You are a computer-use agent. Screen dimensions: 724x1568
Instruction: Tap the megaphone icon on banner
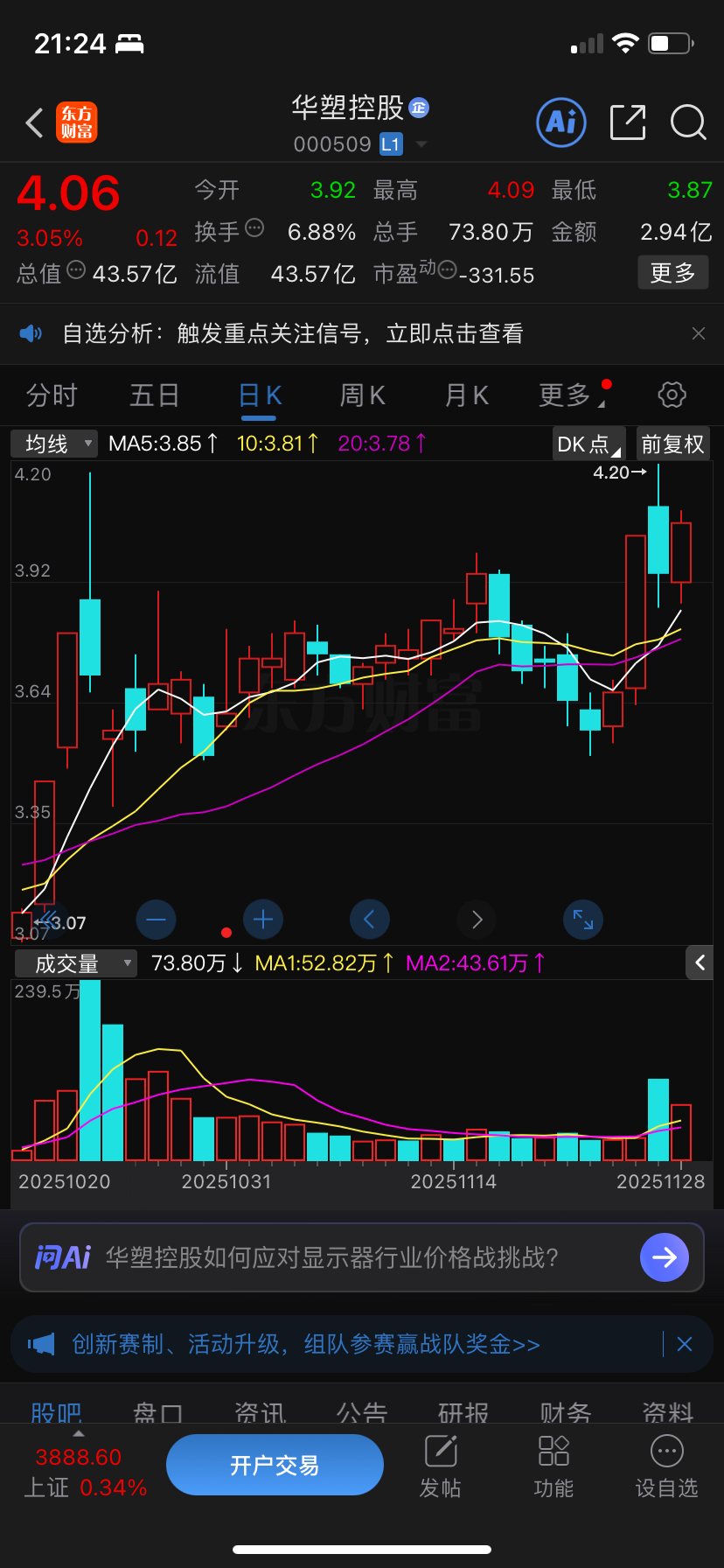click(41, 1344)
